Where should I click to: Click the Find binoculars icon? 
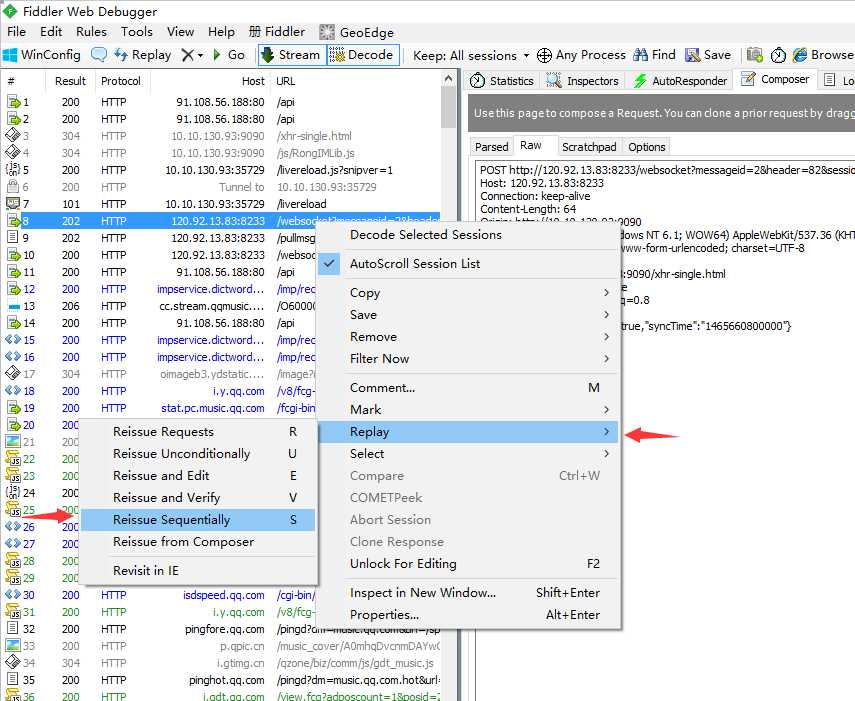click(641, 55)
